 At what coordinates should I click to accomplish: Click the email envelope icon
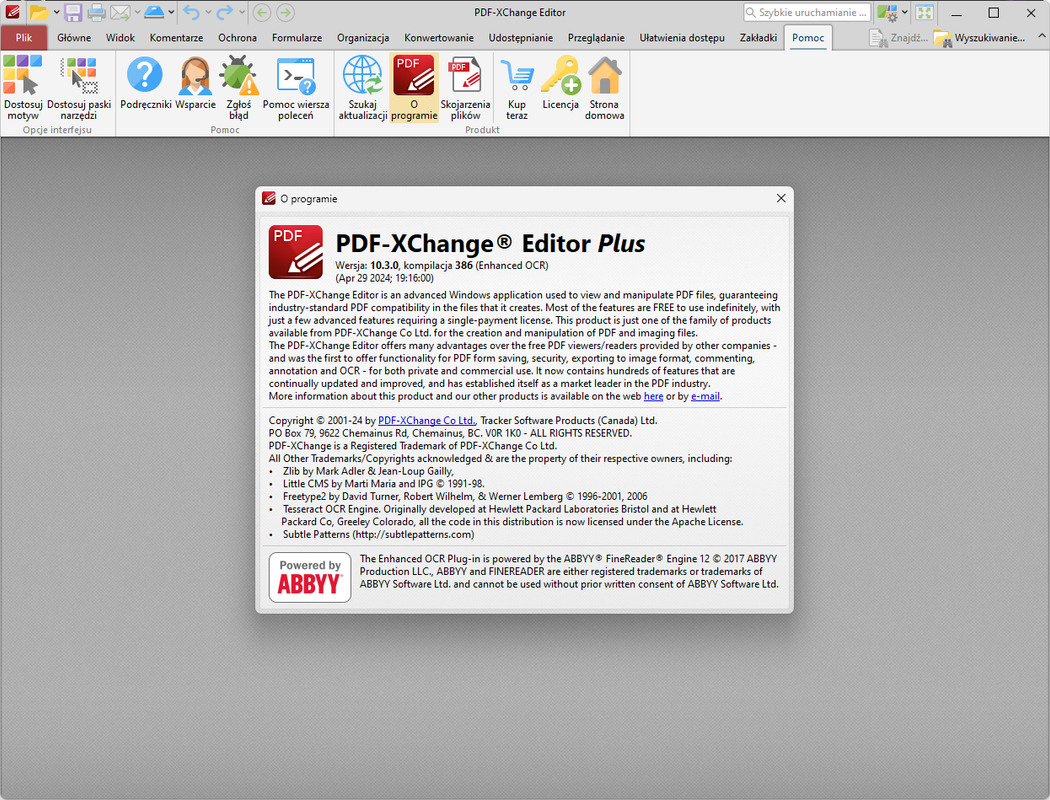click(120, 13)
